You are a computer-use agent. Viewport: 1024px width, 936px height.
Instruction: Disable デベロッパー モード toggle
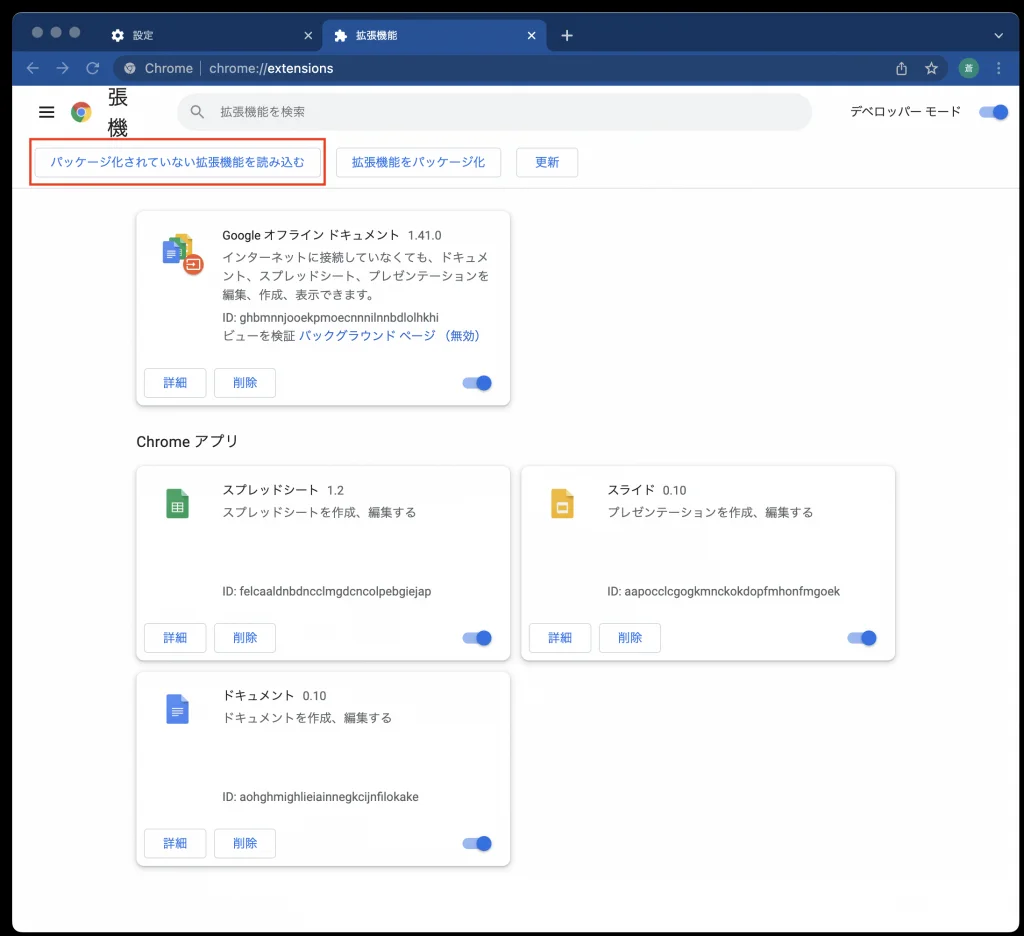pos(993,112)
